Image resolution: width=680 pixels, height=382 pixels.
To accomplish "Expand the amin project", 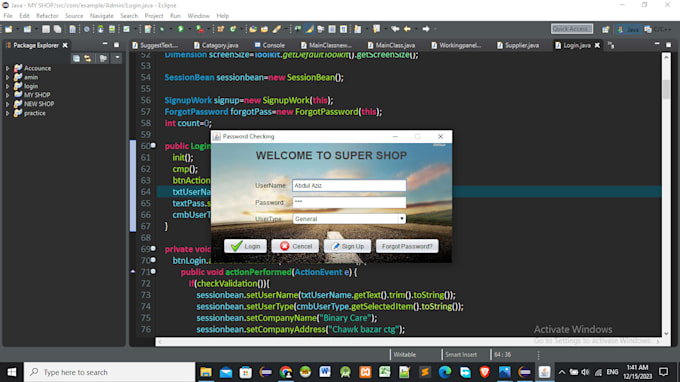I will click(7, 77).
